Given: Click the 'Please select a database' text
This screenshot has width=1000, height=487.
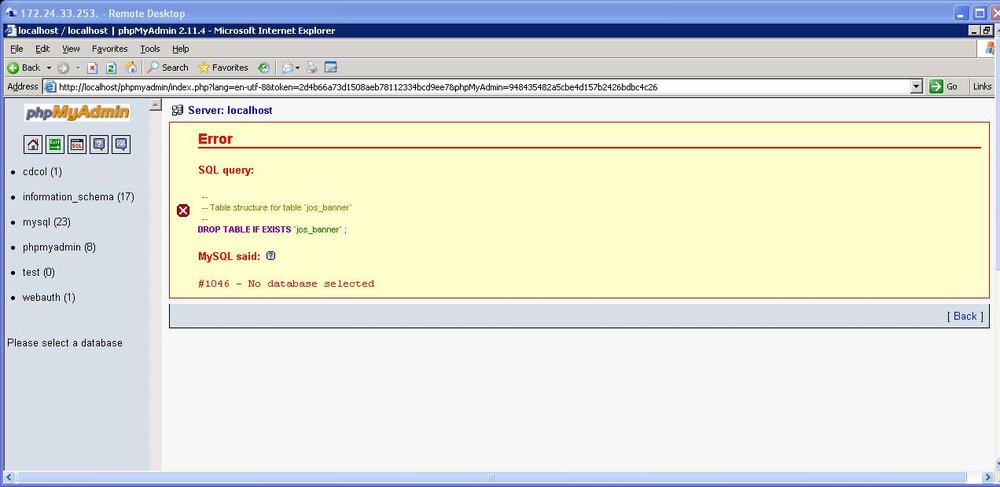Looking at the screenshot, I should (64, 343).
